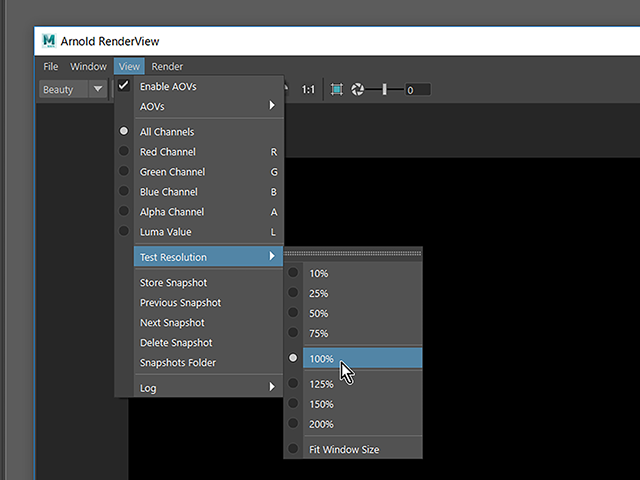The height and width of the screenshot is (480, 640).
Task: Set test resolution to 200%
Action: (x=353, y=424)
